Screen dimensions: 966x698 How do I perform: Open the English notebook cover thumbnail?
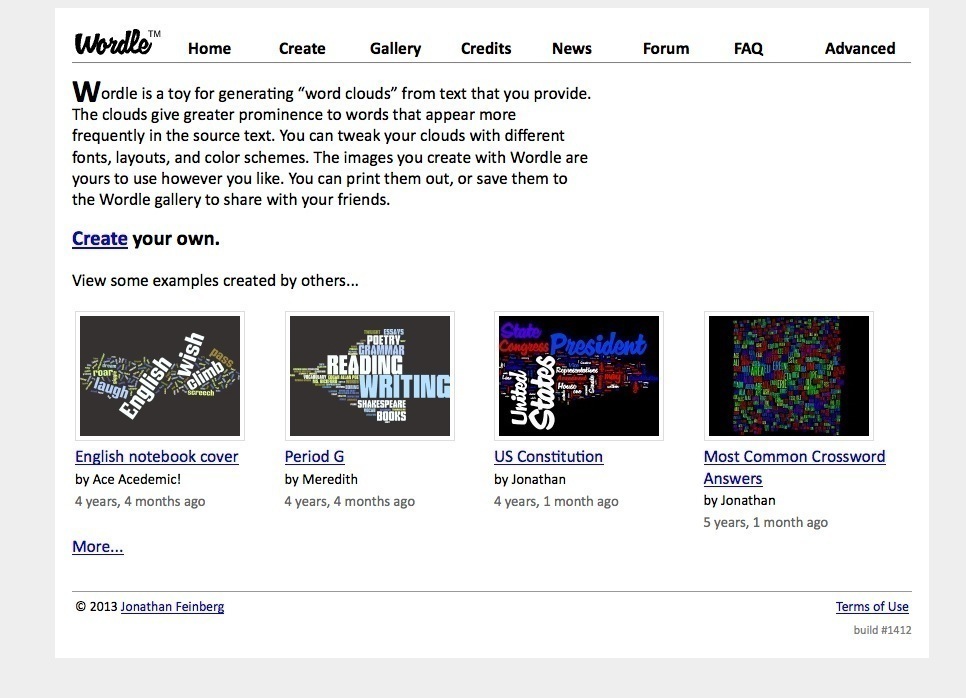pyautogui.click(x=160, y=376)
